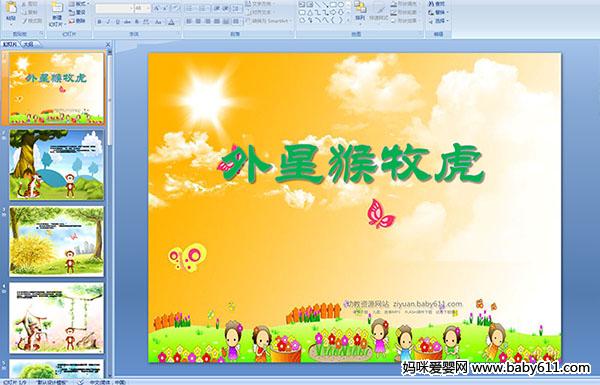Switch to the Slides pane tab
The width and height of the screenshot is (600, 385).
[10, 44]
